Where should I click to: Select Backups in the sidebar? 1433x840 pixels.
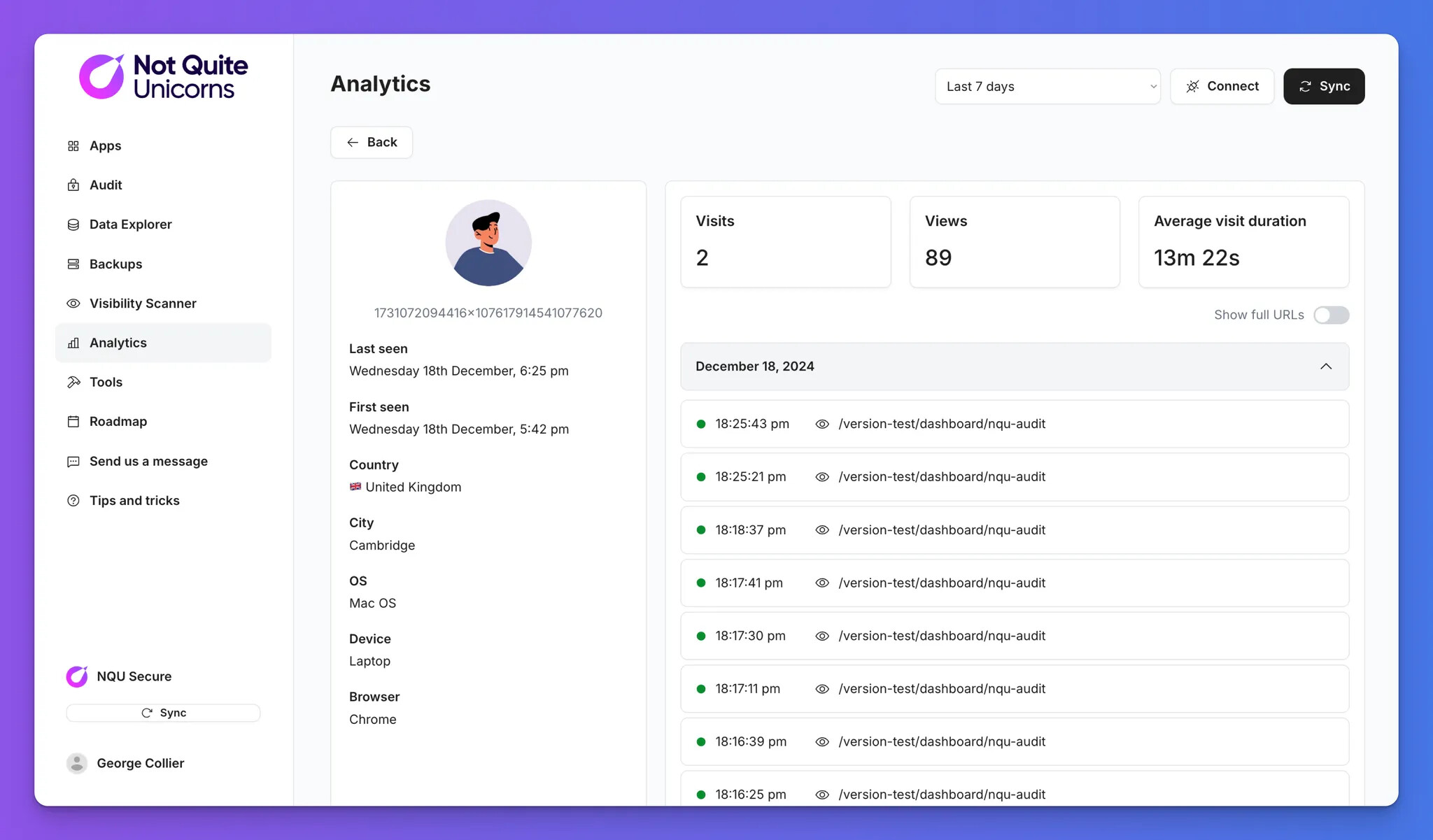(163, 264)
